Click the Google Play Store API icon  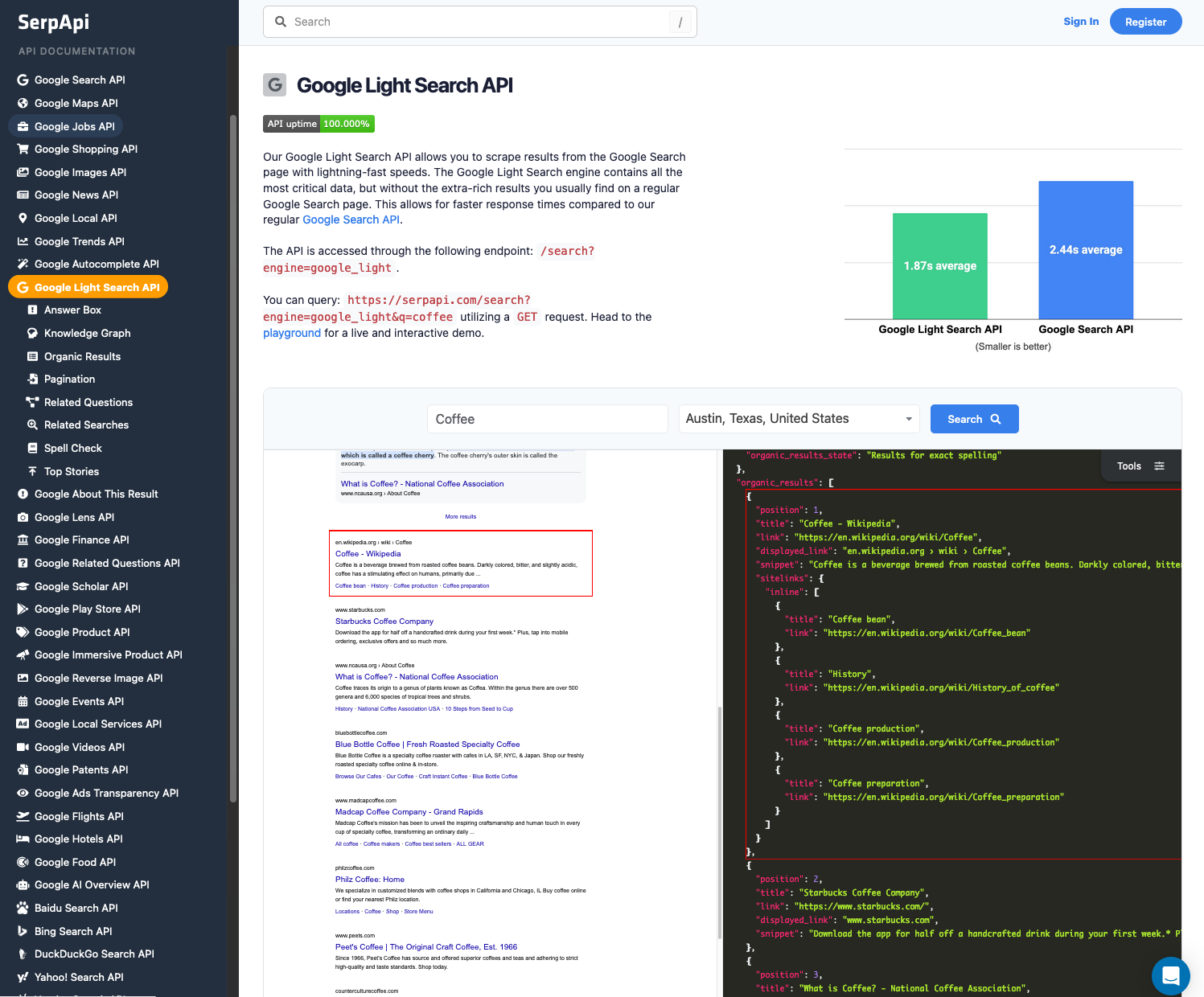23,609
